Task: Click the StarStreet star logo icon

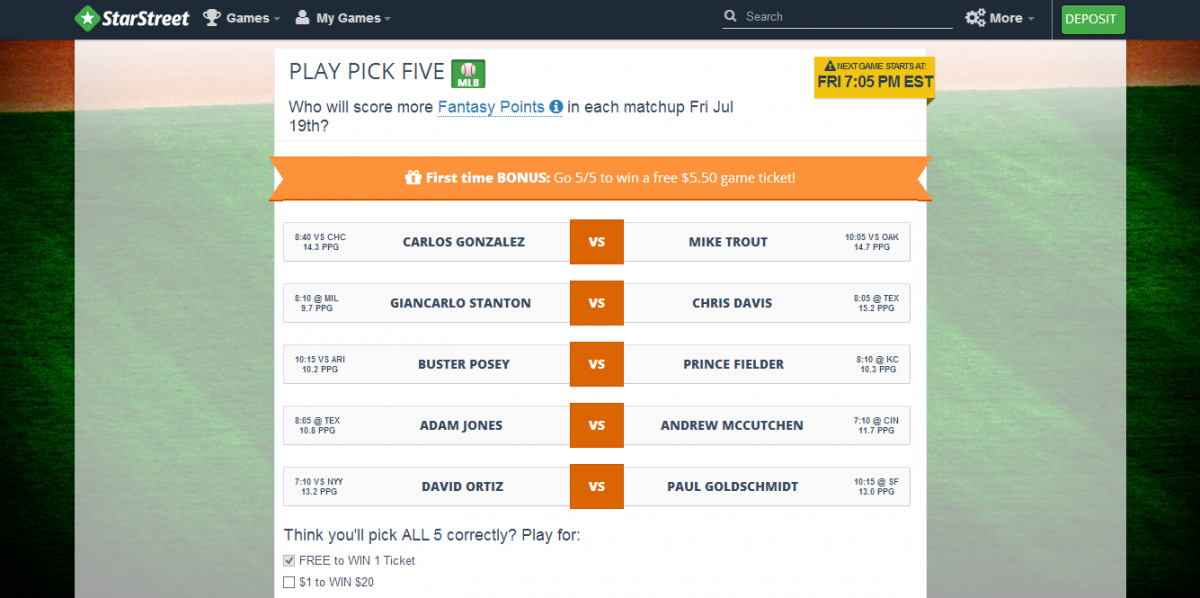Action: pyautogui.click(x=88, y=18)
